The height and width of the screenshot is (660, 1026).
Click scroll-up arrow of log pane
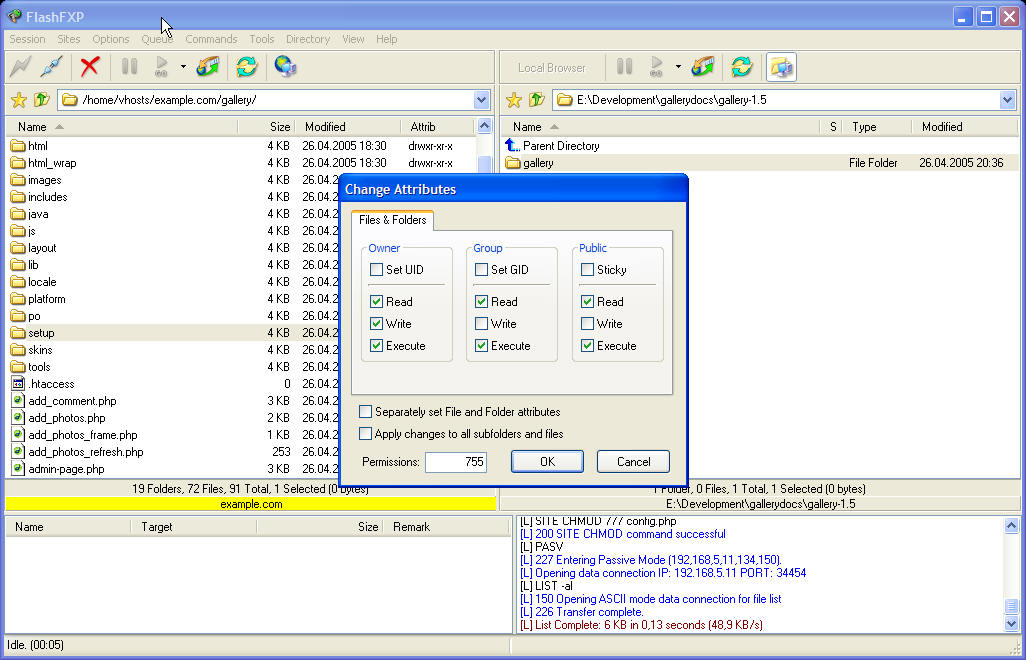(1012, 525)
